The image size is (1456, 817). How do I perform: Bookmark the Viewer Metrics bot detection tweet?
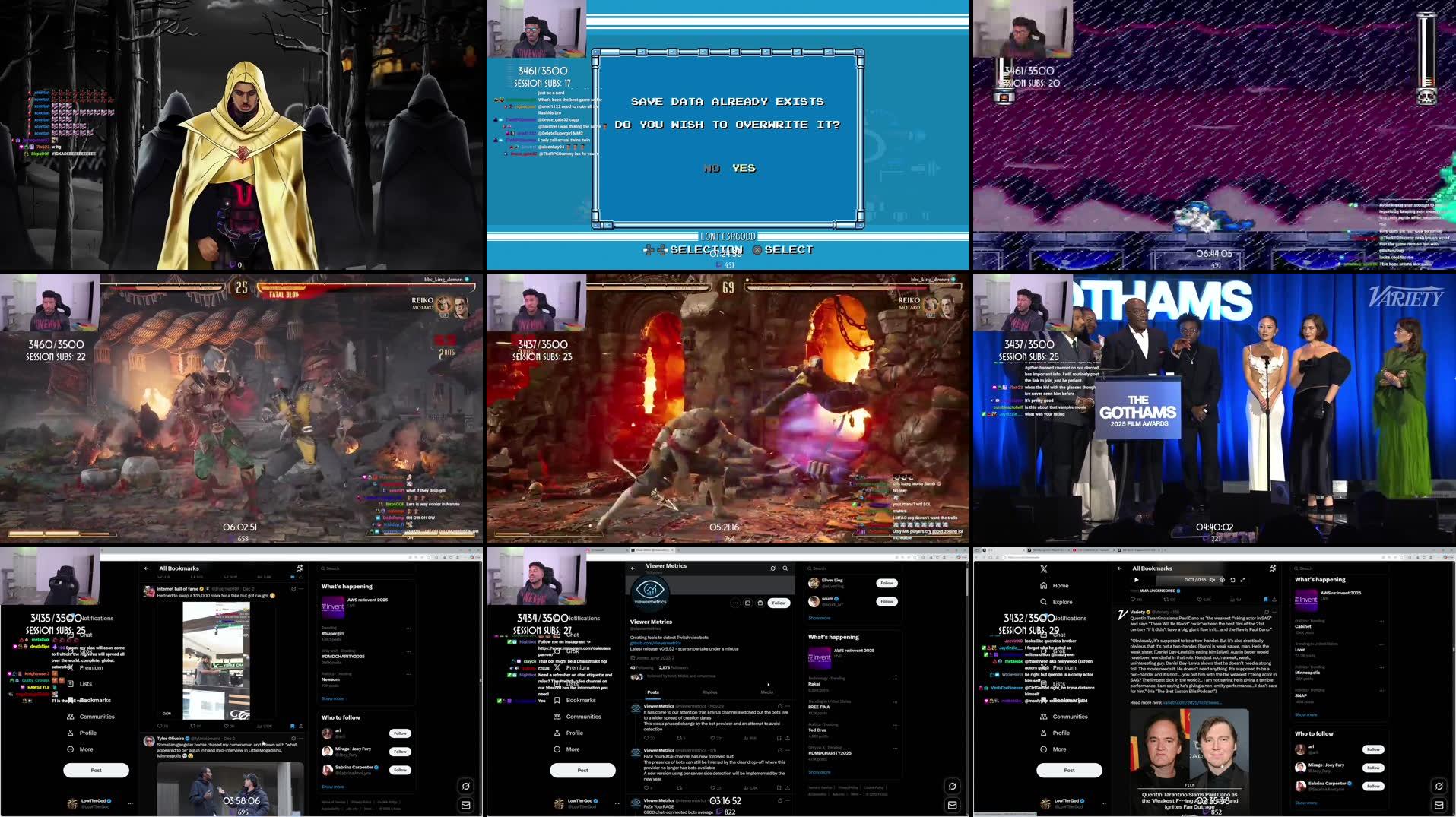click(x=779, y=738)
